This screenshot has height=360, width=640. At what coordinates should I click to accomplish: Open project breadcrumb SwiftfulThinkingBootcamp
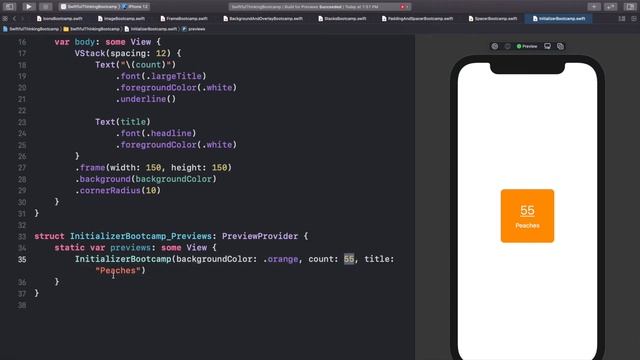point(31,29)
